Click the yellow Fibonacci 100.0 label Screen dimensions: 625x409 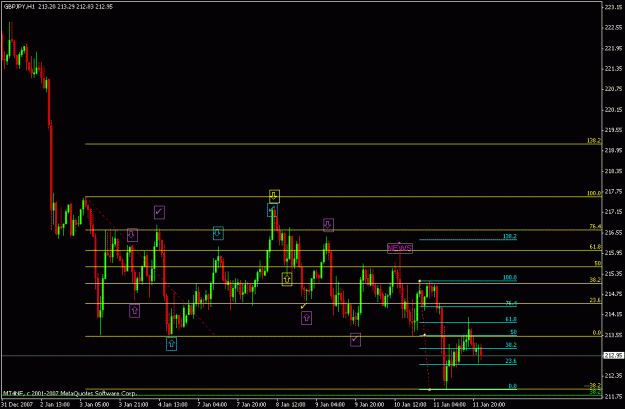point(594,193)
